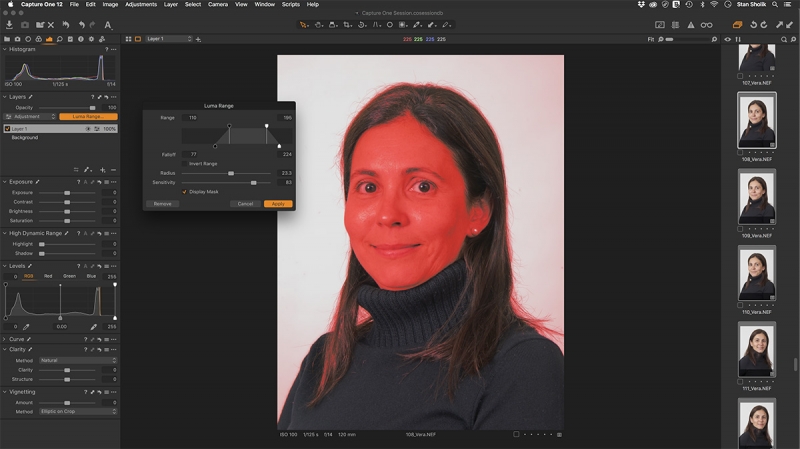Open the Color tool tab icon

point(38,39)
